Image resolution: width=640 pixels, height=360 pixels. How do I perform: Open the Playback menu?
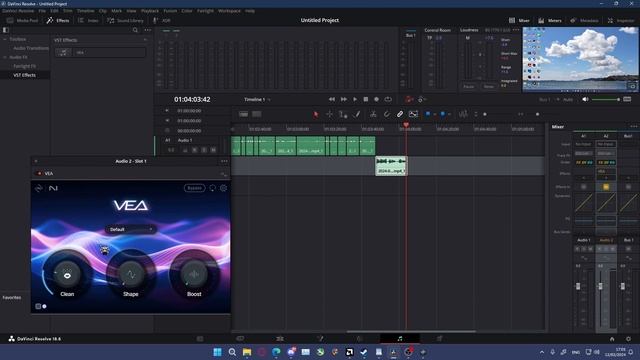[150, 11]
